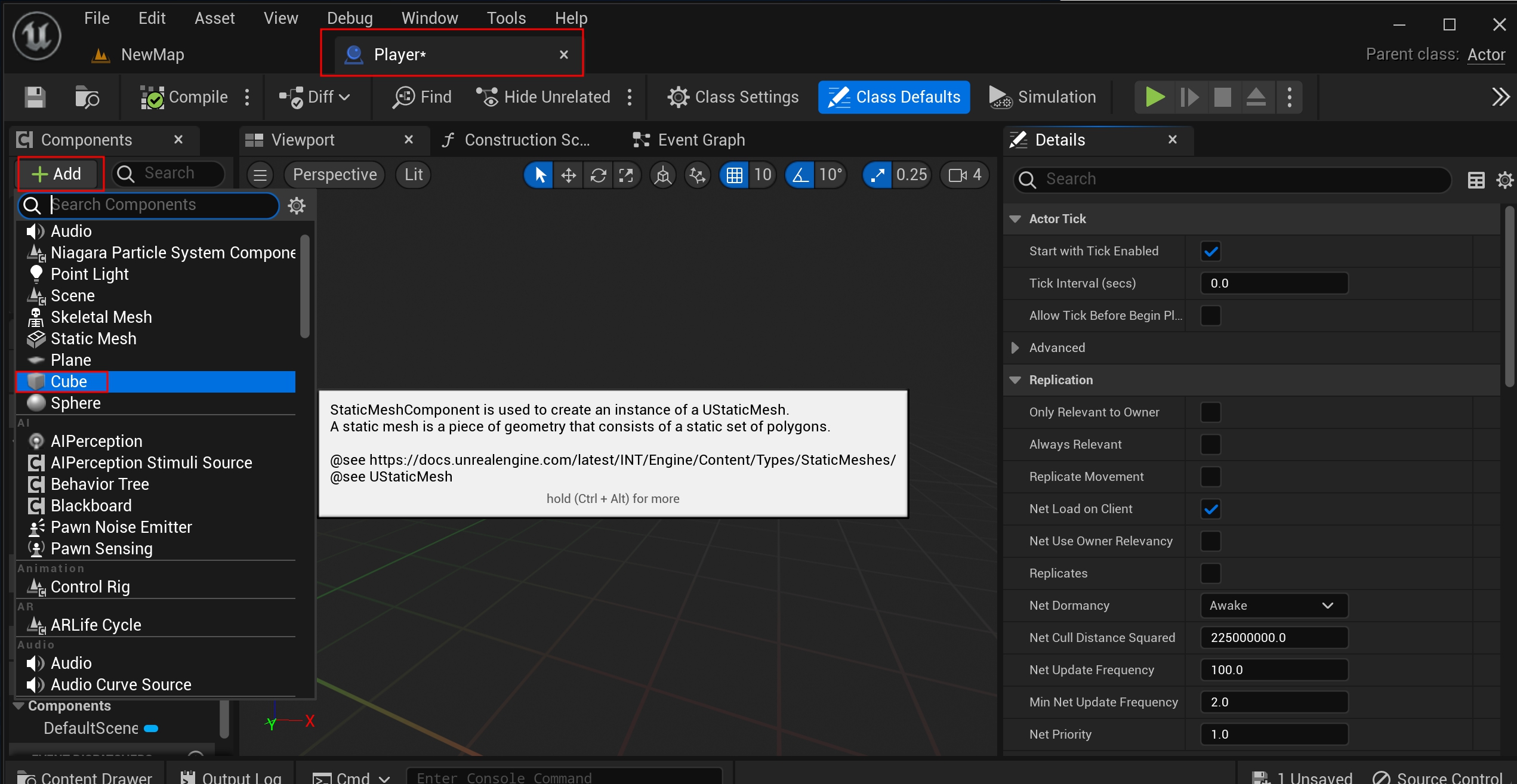
Task: Click the Search Components field
Action: [149, 205]
